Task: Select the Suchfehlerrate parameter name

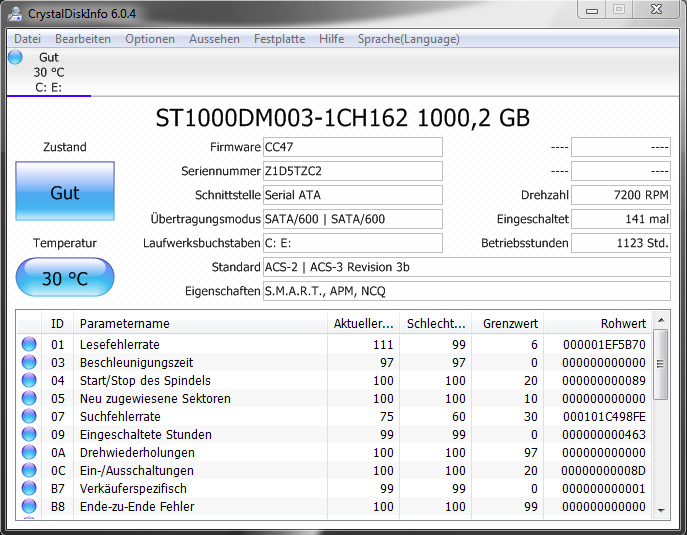Action: pos(120,416)
